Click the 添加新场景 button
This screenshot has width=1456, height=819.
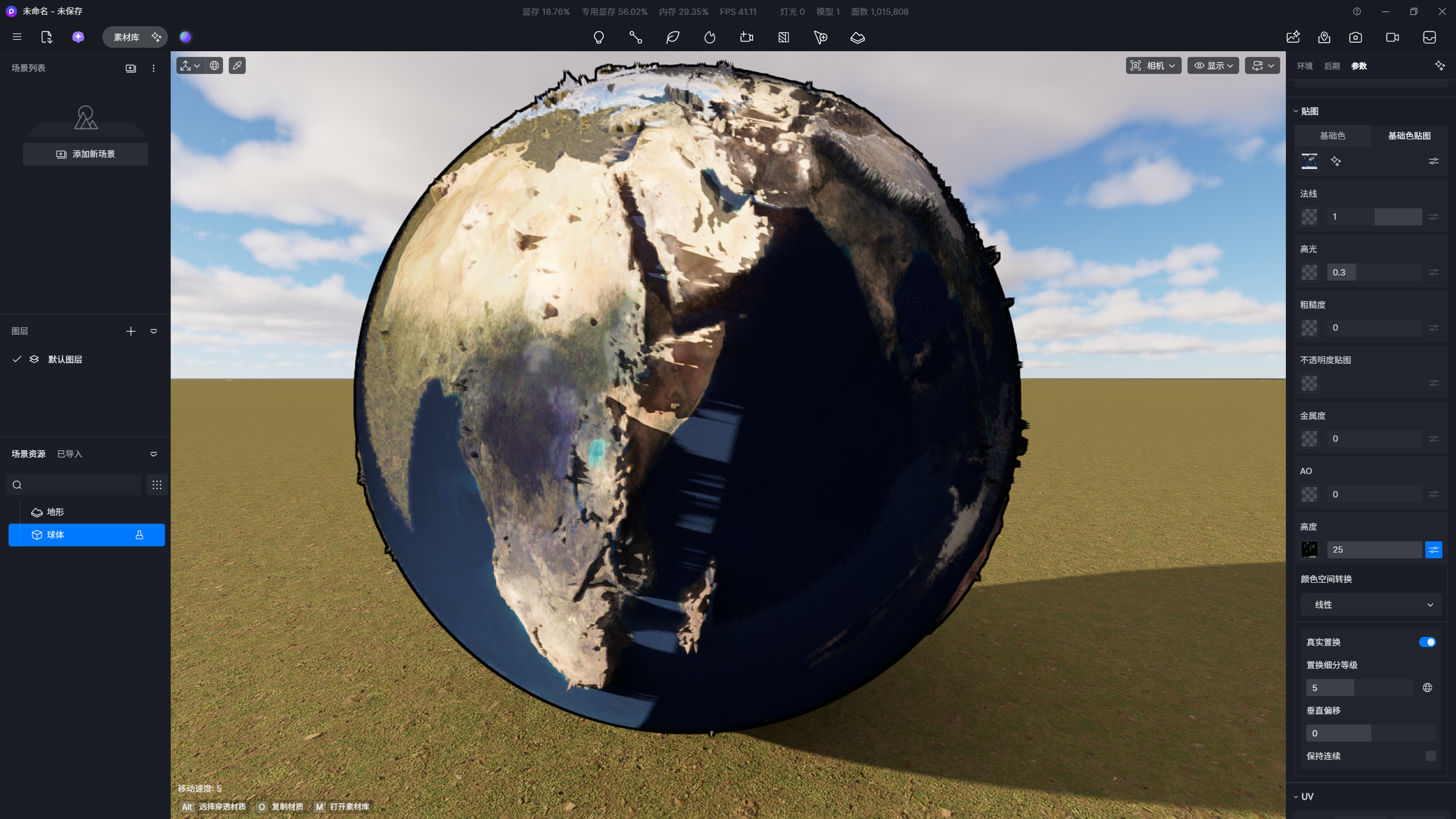pos(85,154)
